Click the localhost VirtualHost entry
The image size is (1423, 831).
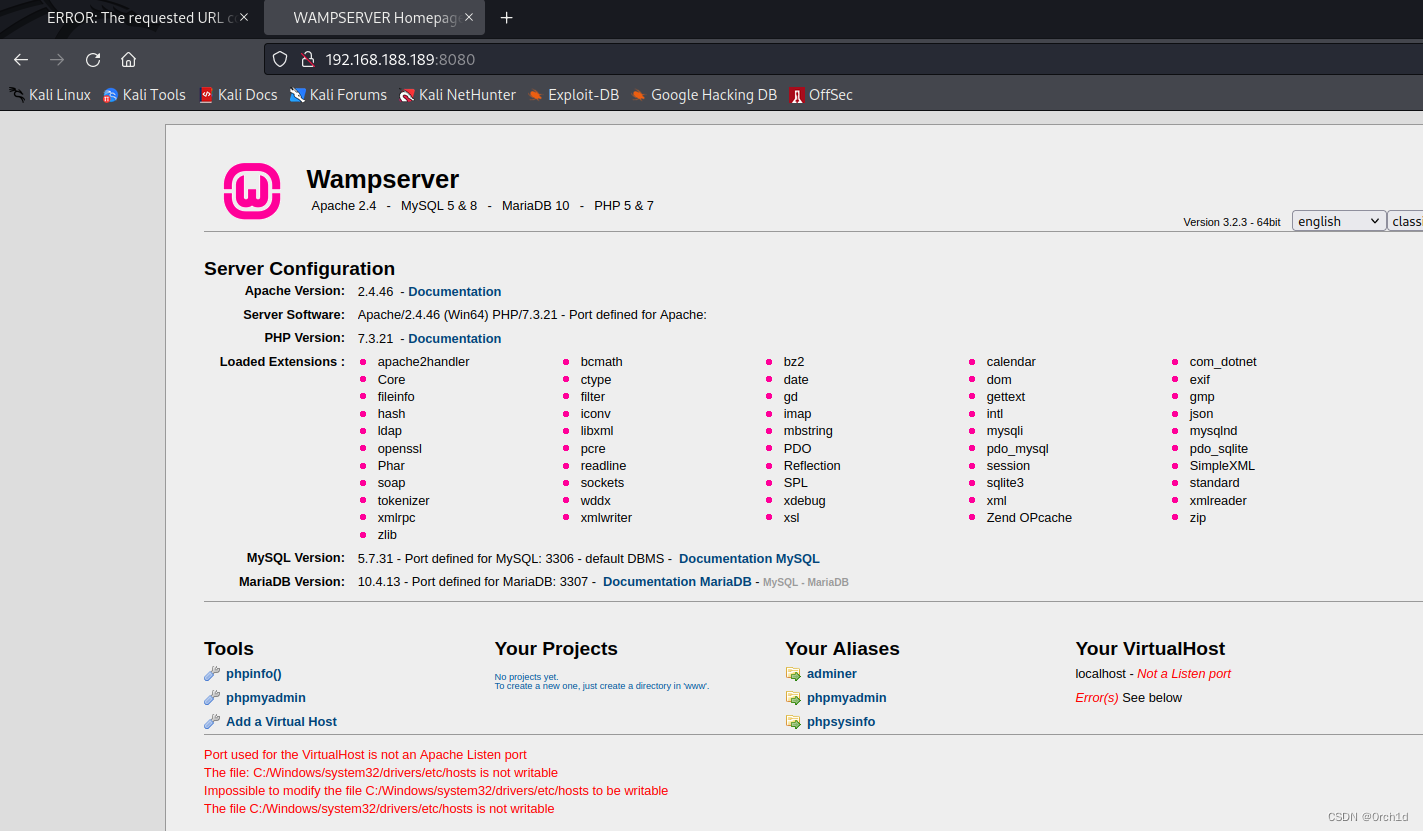1101,674
